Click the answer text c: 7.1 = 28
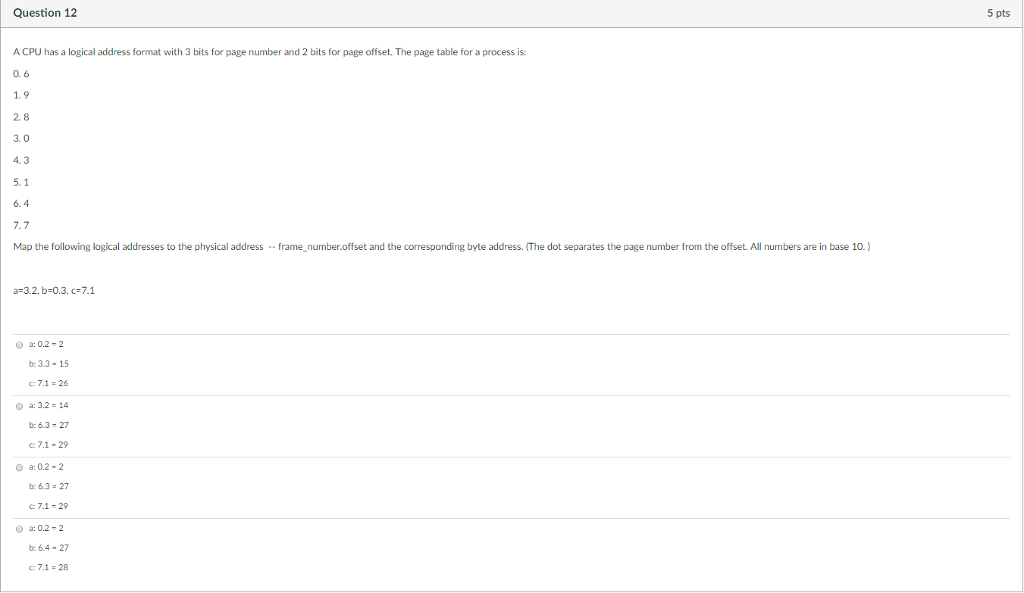Screen dimensions: 1024x593 48,567
